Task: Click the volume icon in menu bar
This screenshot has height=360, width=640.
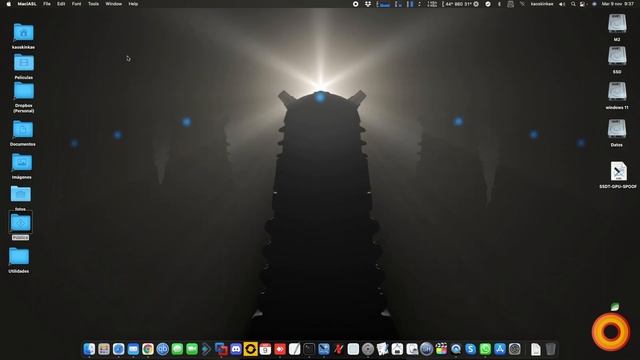Action: 562,4
